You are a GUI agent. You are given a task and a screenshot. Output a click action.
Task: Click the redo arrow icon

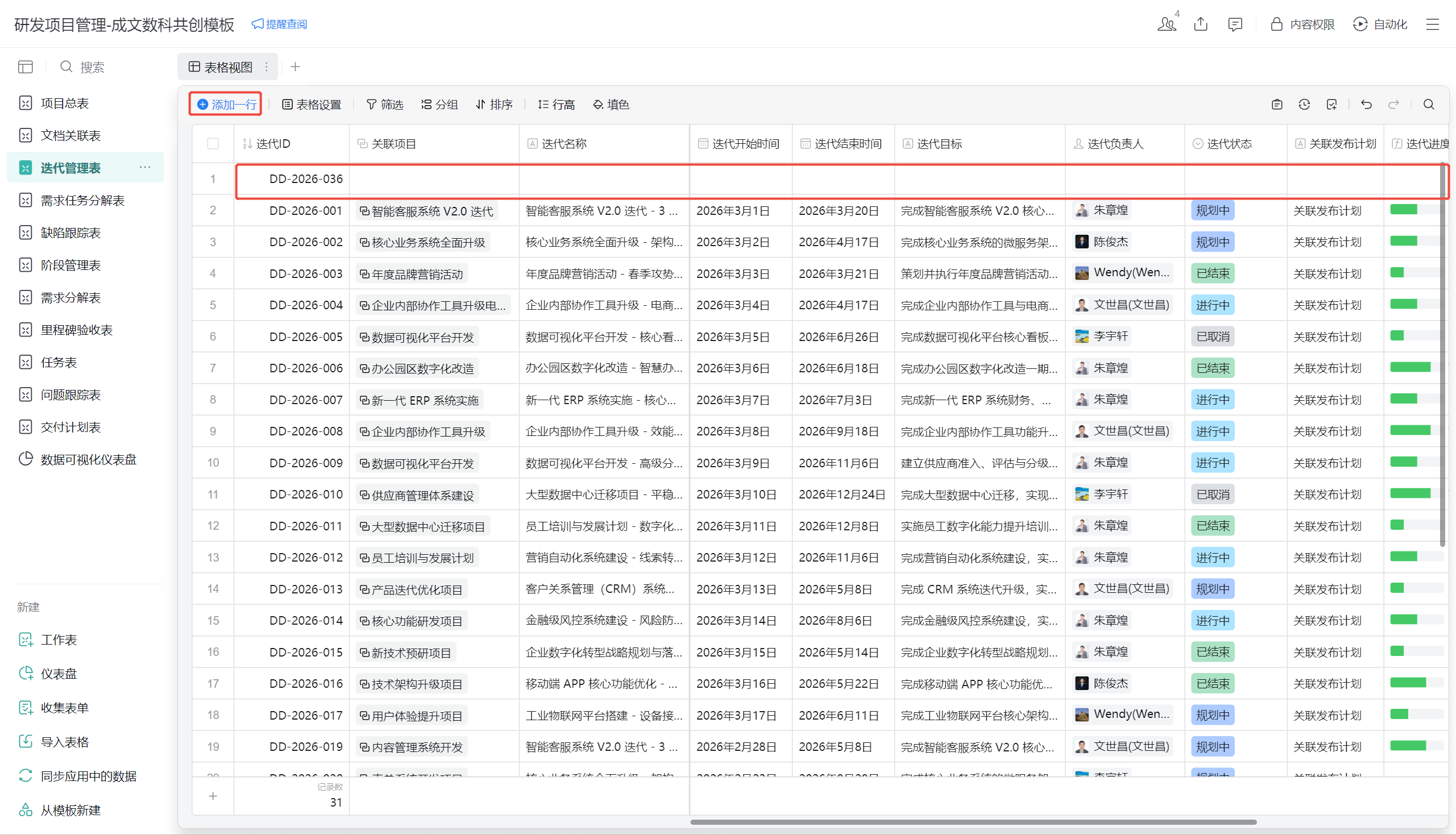tap(1393, 105)
